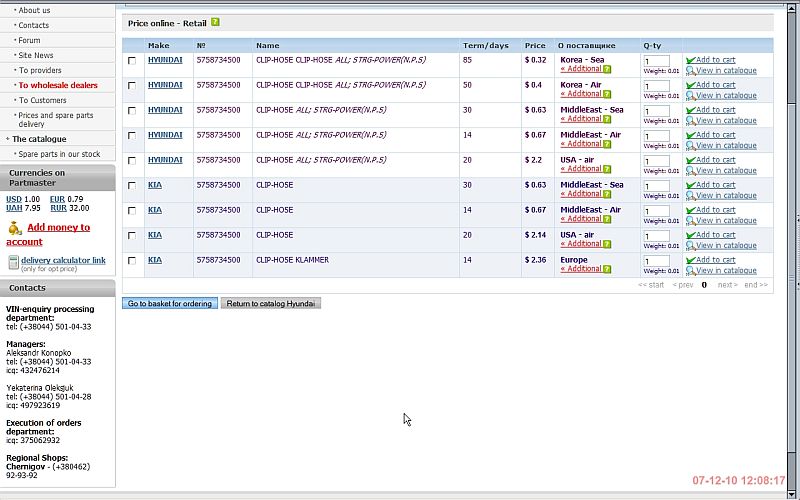Open Site News in sidebar
The image size is (800, 500).
coord(36,55)
